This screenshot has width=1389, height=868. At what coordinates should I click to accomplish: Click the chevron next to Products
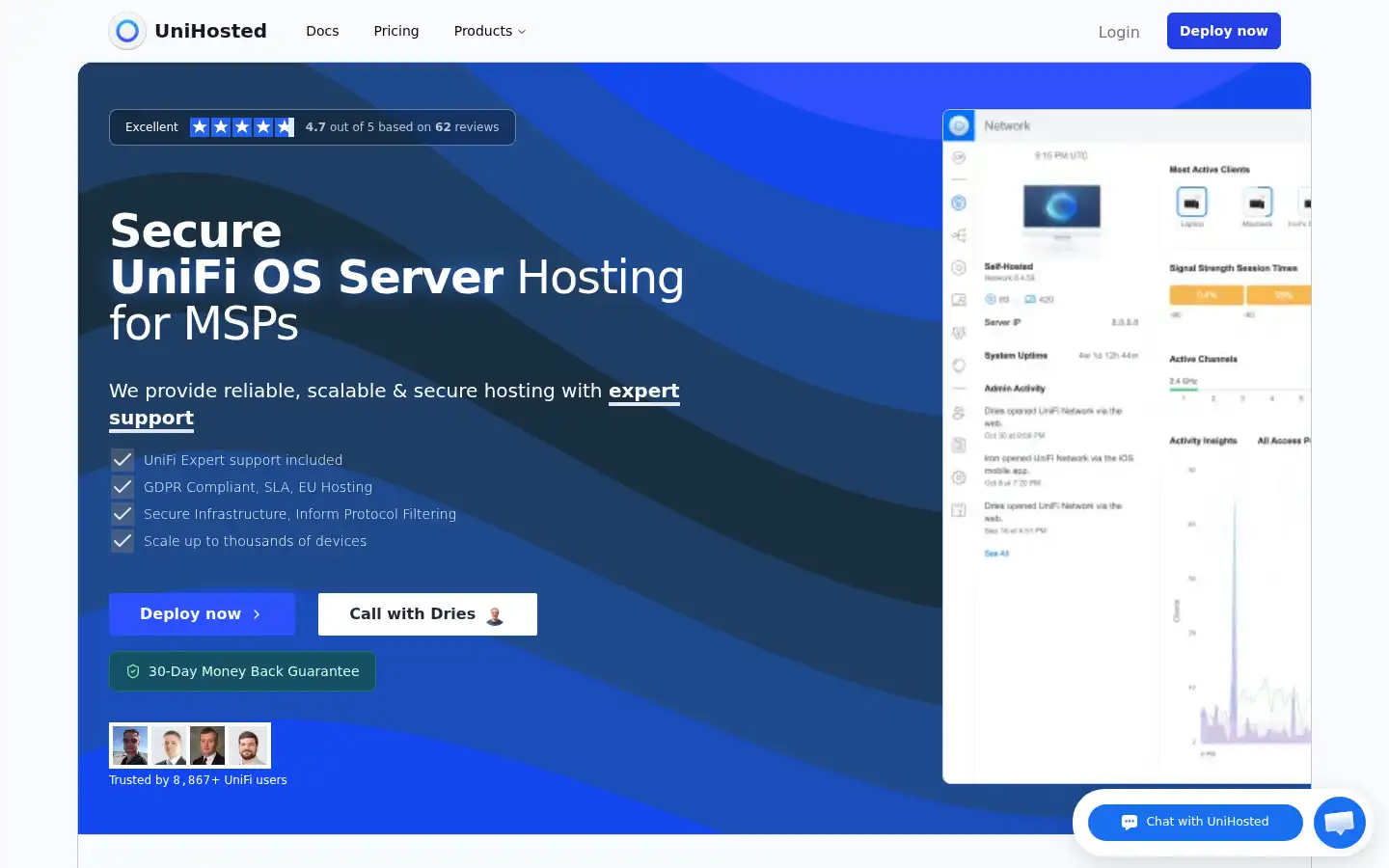pyautogui.click(x=522, y=32)
